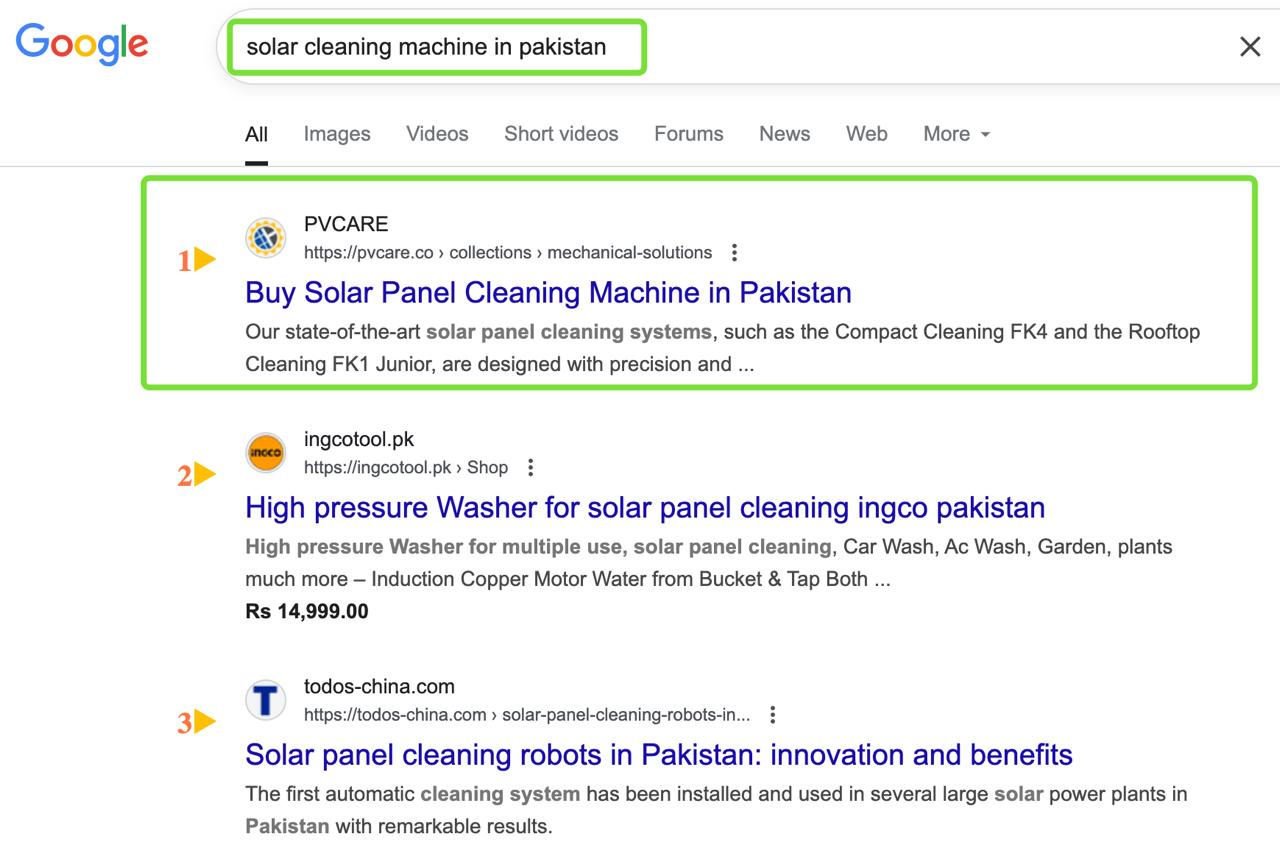
Task: Select the All results tab
Action: click(x=257, y=134)
